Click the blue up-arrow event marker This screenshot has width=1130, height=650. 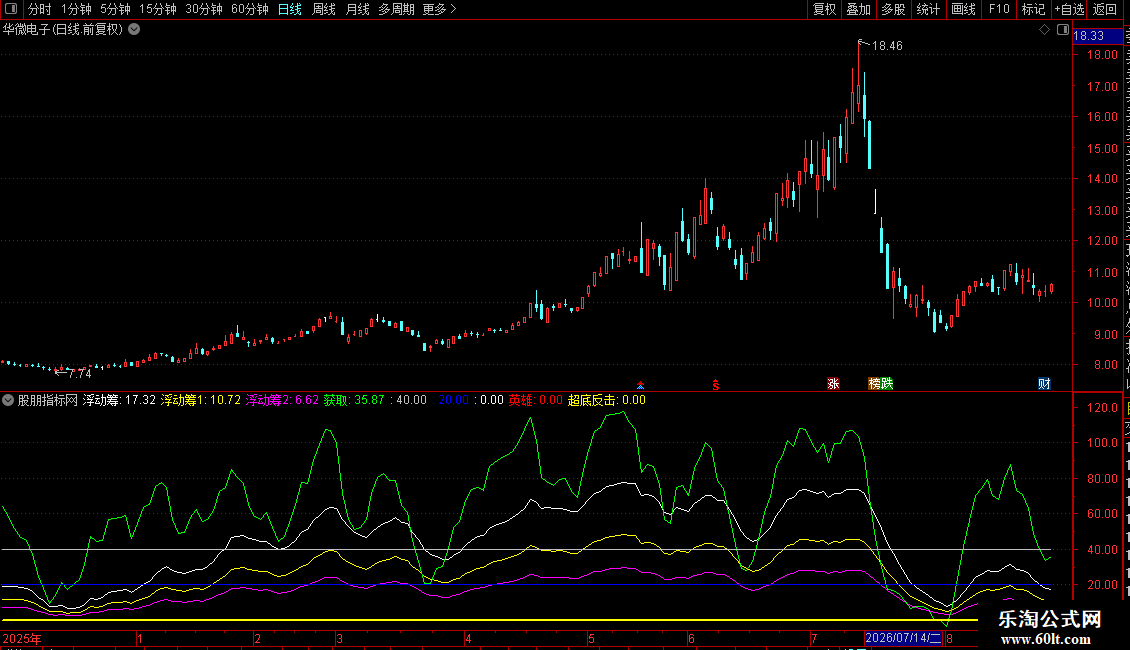click(640, 386)
